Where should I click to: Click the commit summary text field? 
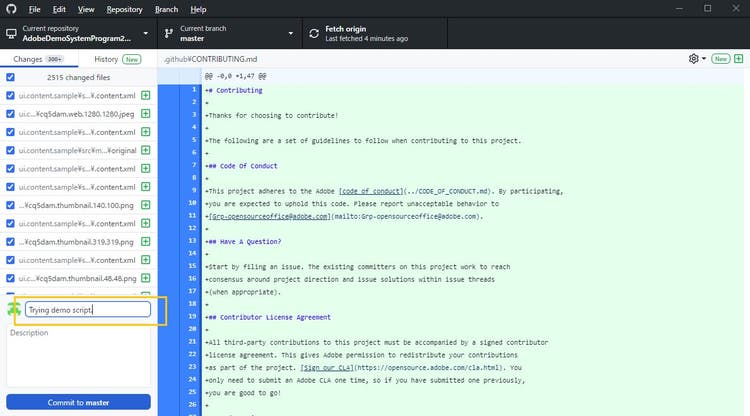[x=88, y=310]
